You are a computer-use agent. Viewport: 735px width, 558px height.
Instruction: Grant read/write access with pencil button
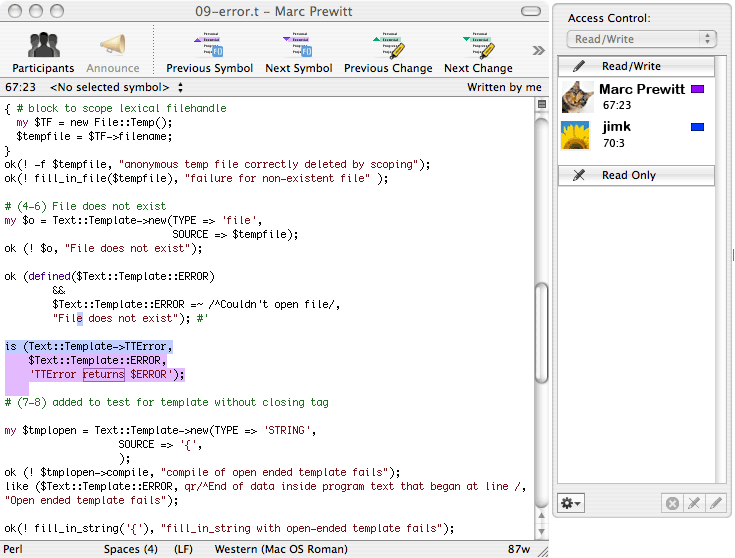(x=715, y=503)
